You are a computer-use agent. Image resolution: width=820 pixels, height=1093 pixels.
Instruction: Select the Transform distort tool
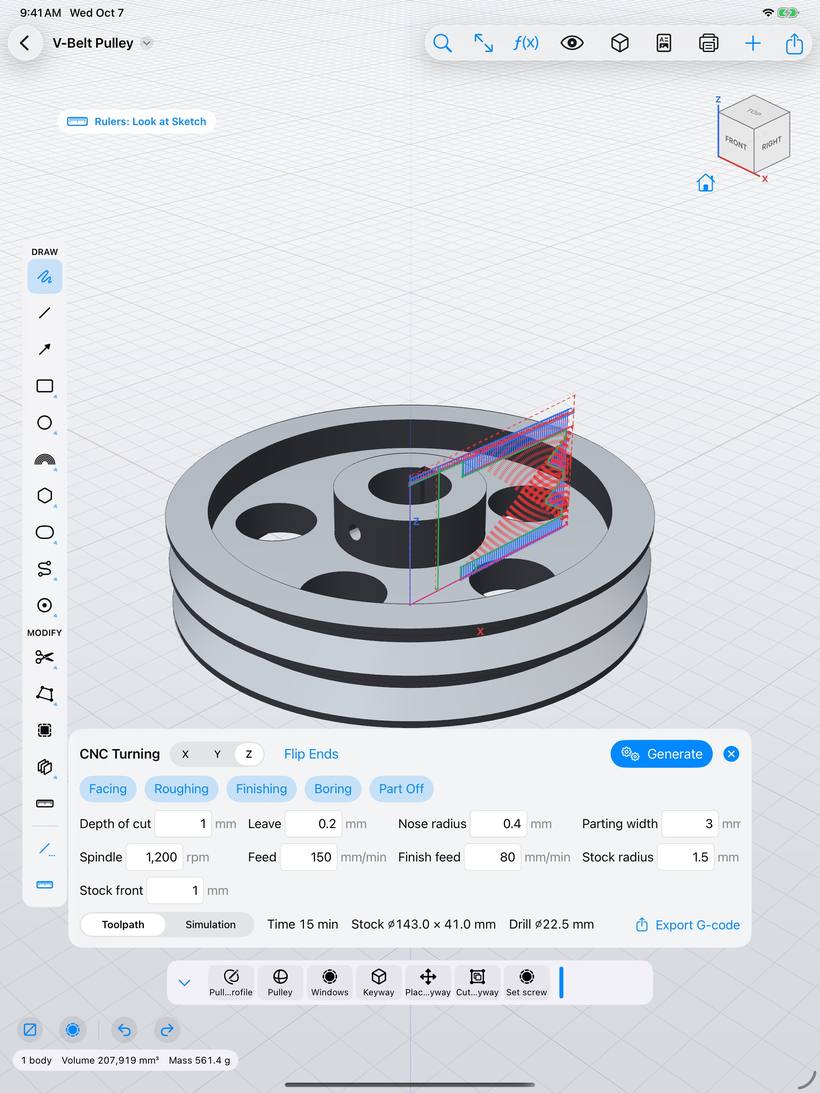[x=45, y=694]
